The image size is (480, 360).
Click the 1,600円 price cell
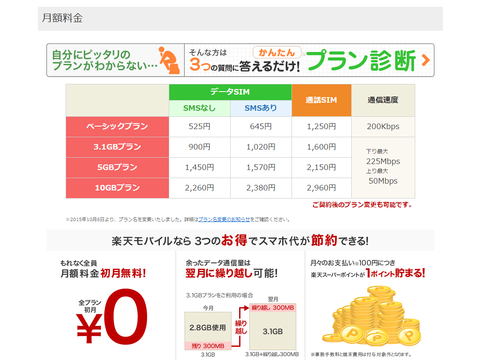(321, 147)
